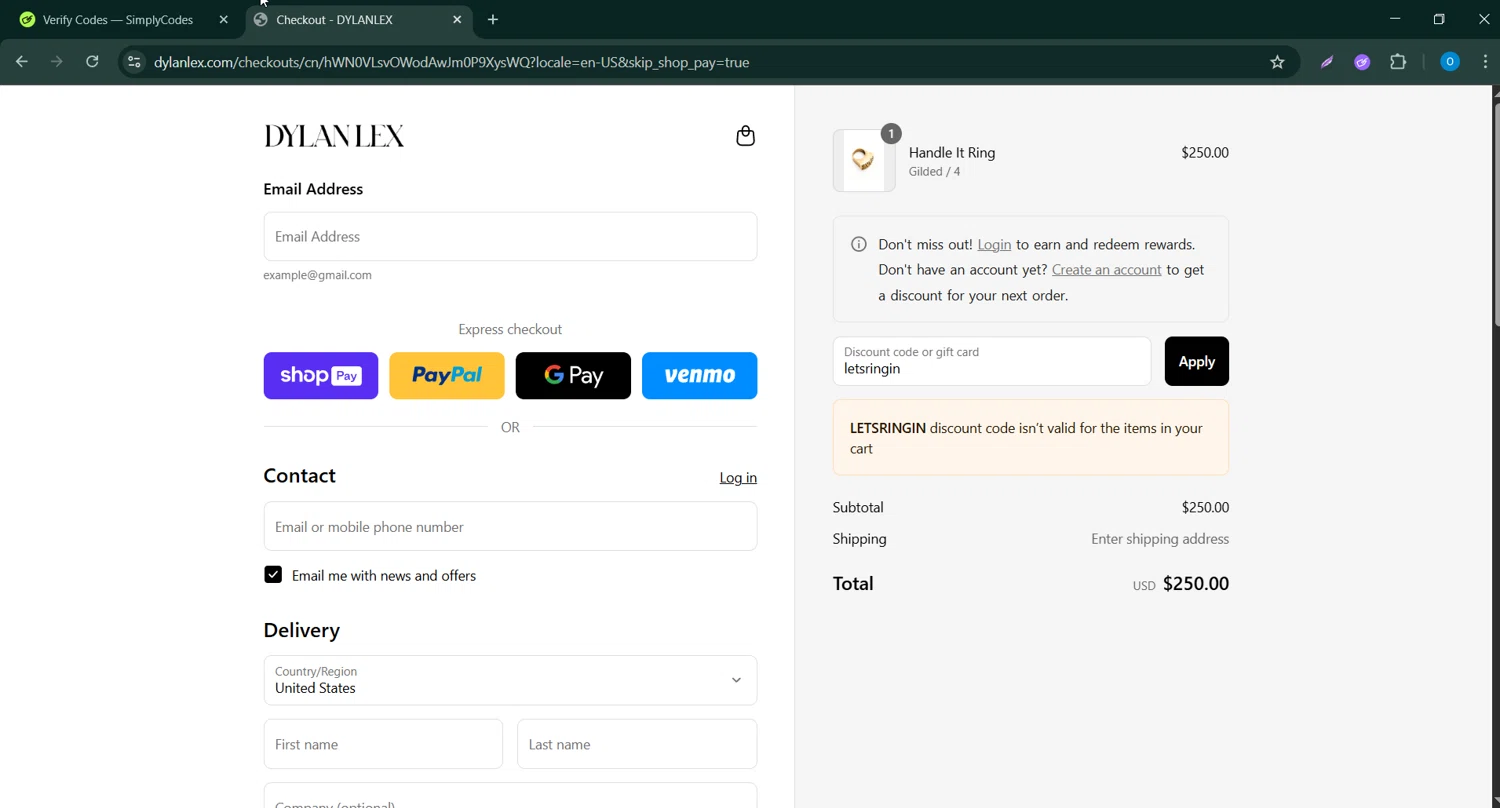Image resolution: width=1500 pixels, height=808 pixels.
Task: Focus Email or mobile phone number field
Action: point(510,526)
